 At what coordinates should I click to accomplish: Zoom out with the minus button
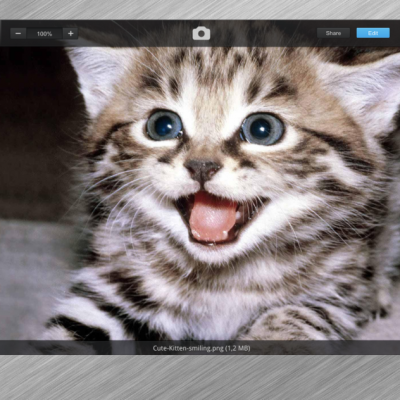(18, 34)
